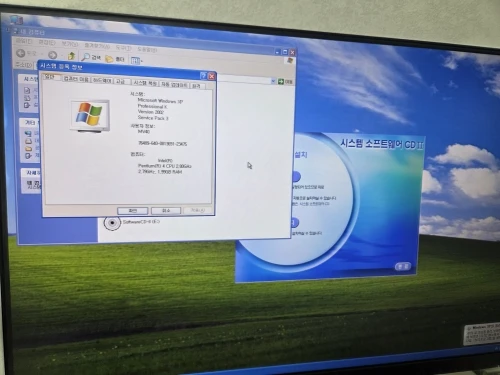Click the control panel icon in 기타 panel

pos(29,156)
